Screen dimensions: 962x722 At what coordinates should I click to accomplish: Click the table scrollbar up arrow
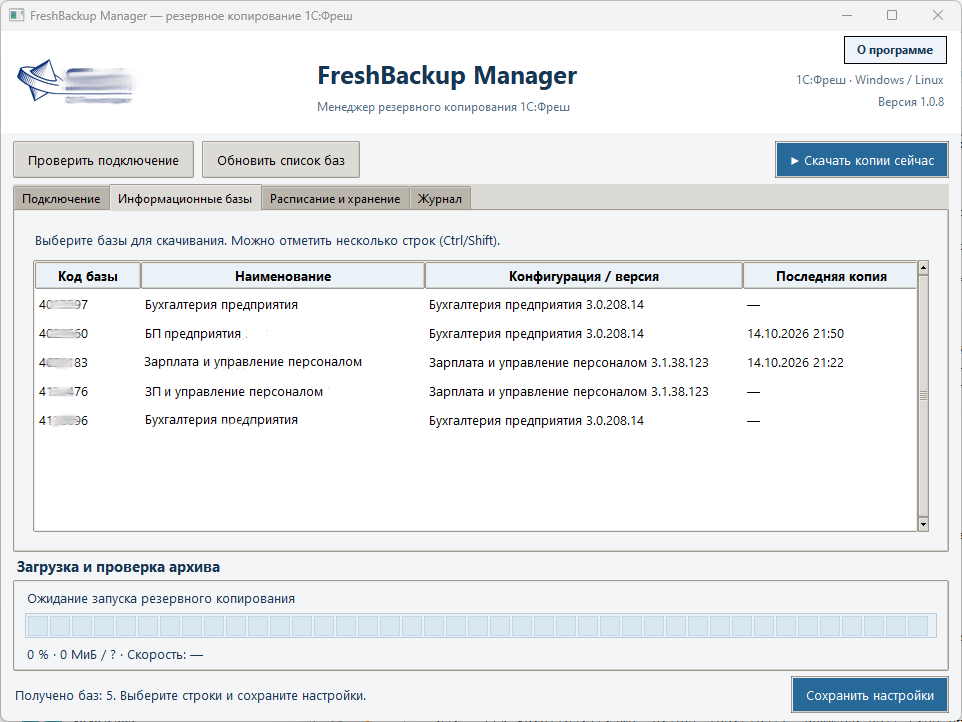click(x=923, y=268)
